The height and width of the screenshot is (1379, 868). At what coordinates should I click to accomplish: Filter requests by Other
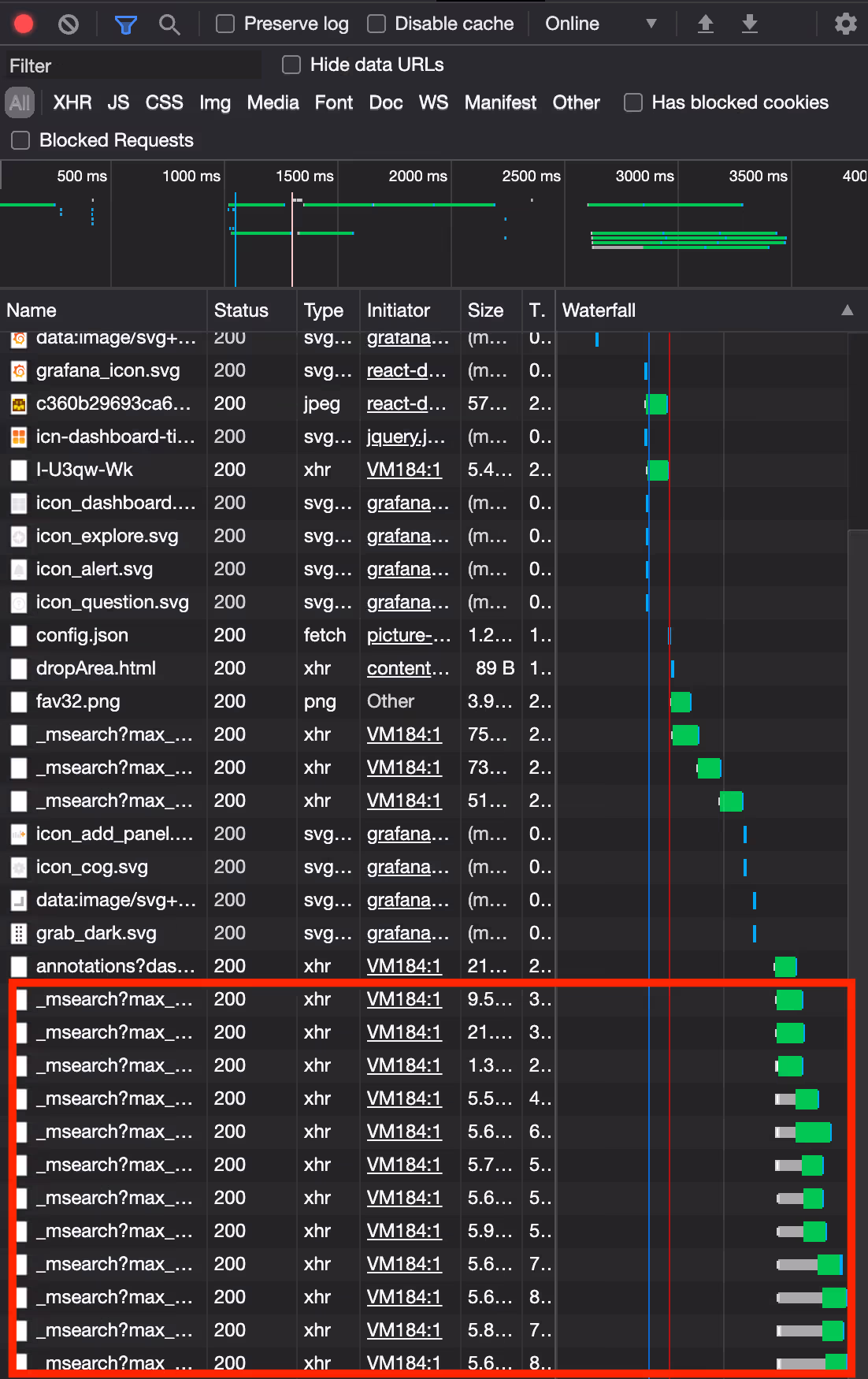coord(576,102)
